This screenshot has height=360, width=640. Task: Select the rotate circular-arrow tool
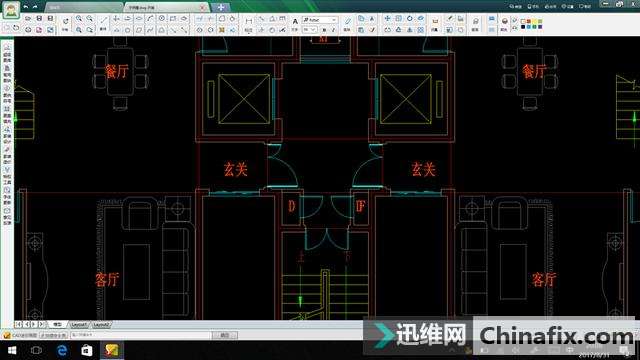[x=409, y=18]
